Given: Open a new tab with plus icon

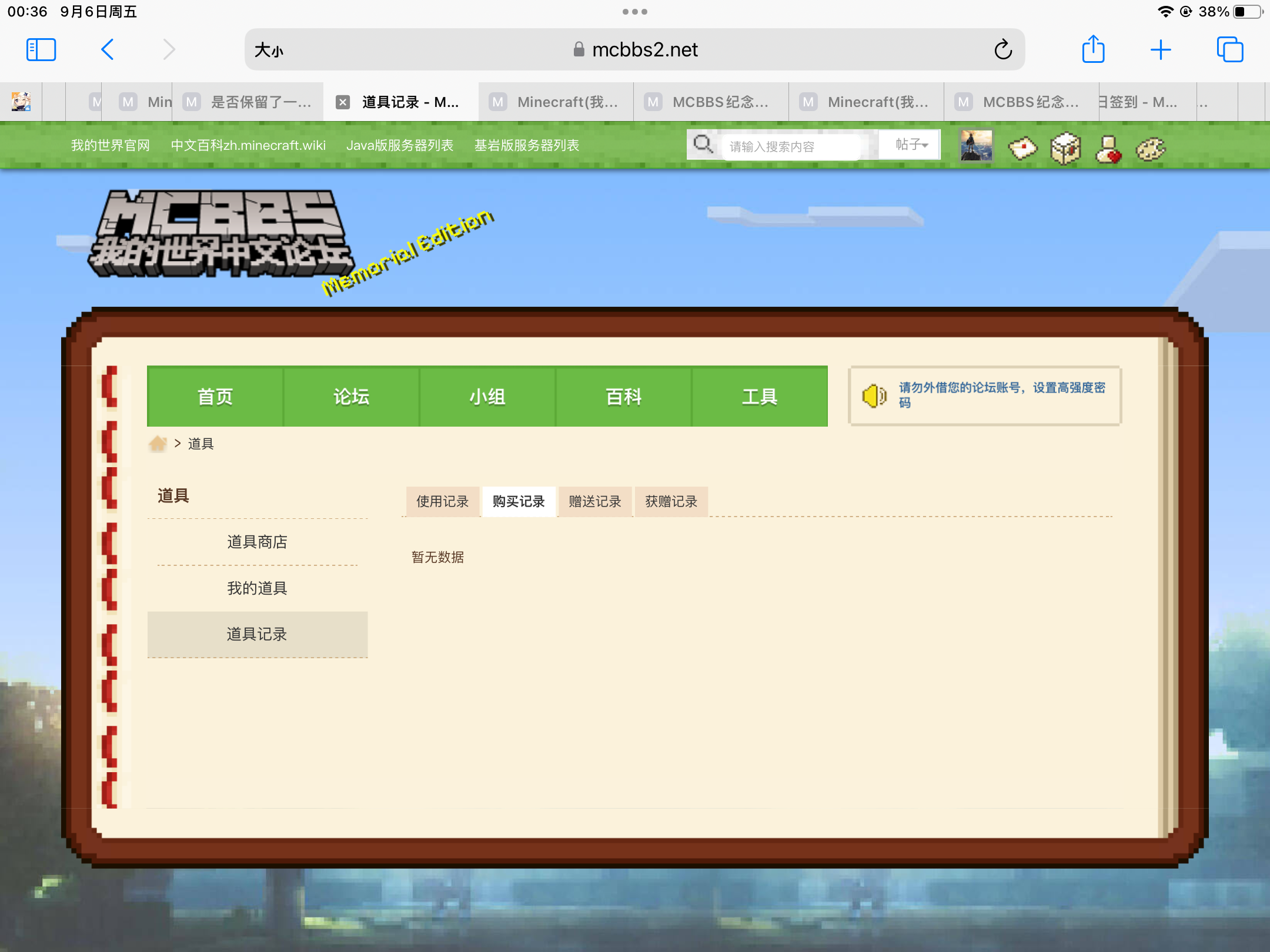Looking at the screenshot, I should [x=1161, y=50].
